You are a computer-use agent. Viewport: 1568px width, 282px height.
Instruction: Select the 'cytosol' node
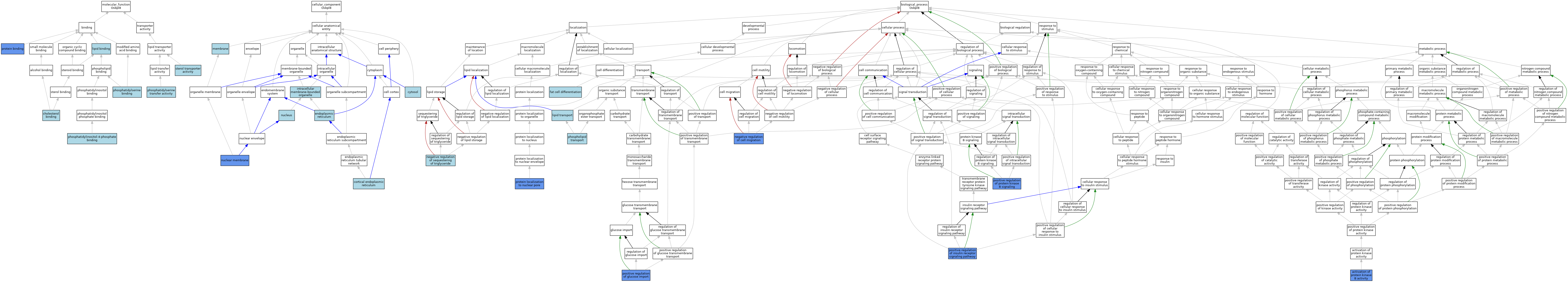(413, 92)
